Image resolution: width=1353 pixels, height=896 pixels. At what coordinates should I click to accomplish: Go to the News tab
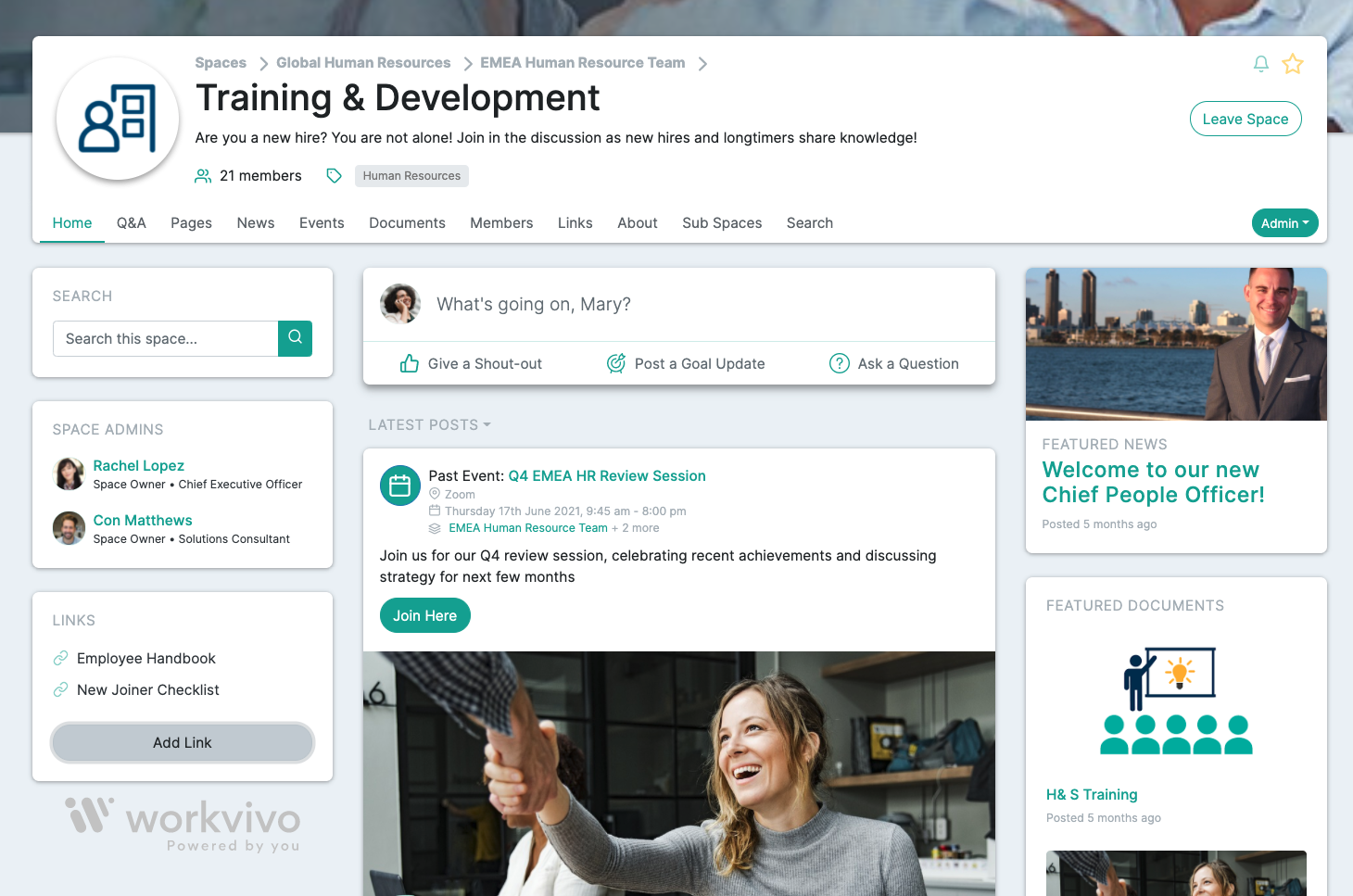pyautogui.click(x=256, y=223)
